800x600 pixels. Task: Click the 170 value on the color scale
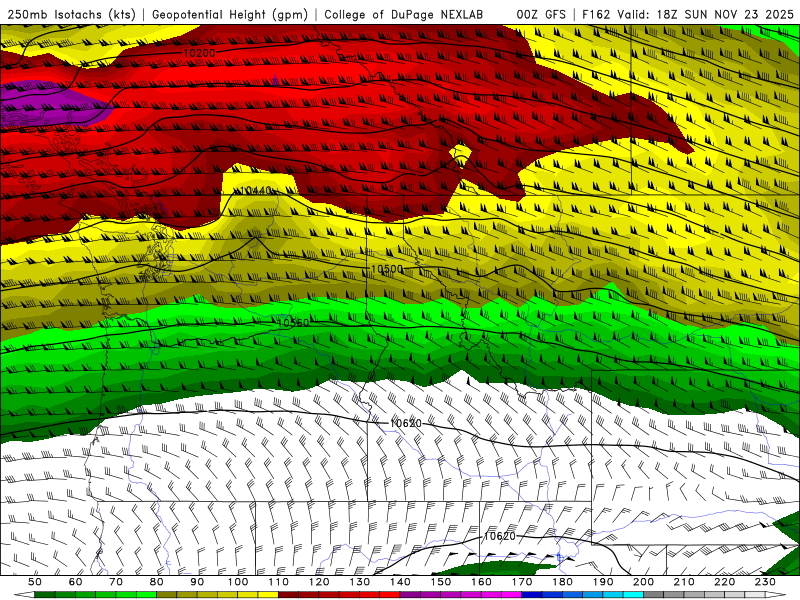tap(522, 582)
